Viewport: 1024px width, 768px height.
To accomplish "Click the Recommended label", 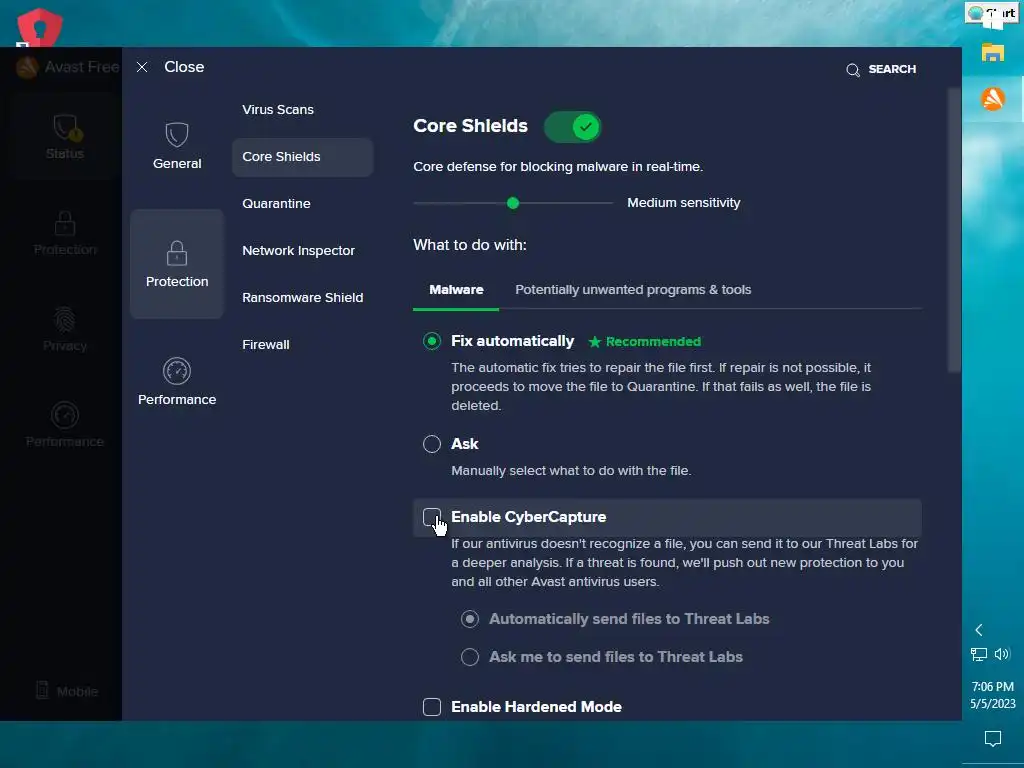I will click(x=653, y=342).
